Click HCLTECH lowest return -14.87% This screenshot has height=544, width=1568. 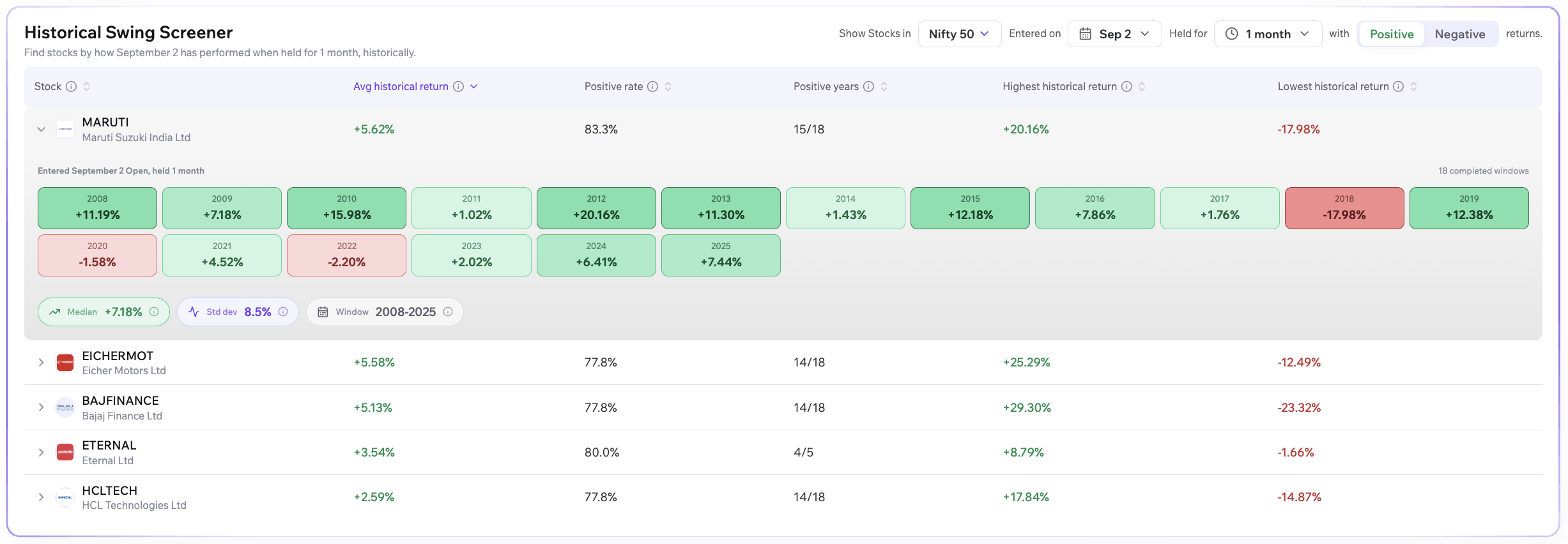pyautogui.click(x=1299, y=497)
